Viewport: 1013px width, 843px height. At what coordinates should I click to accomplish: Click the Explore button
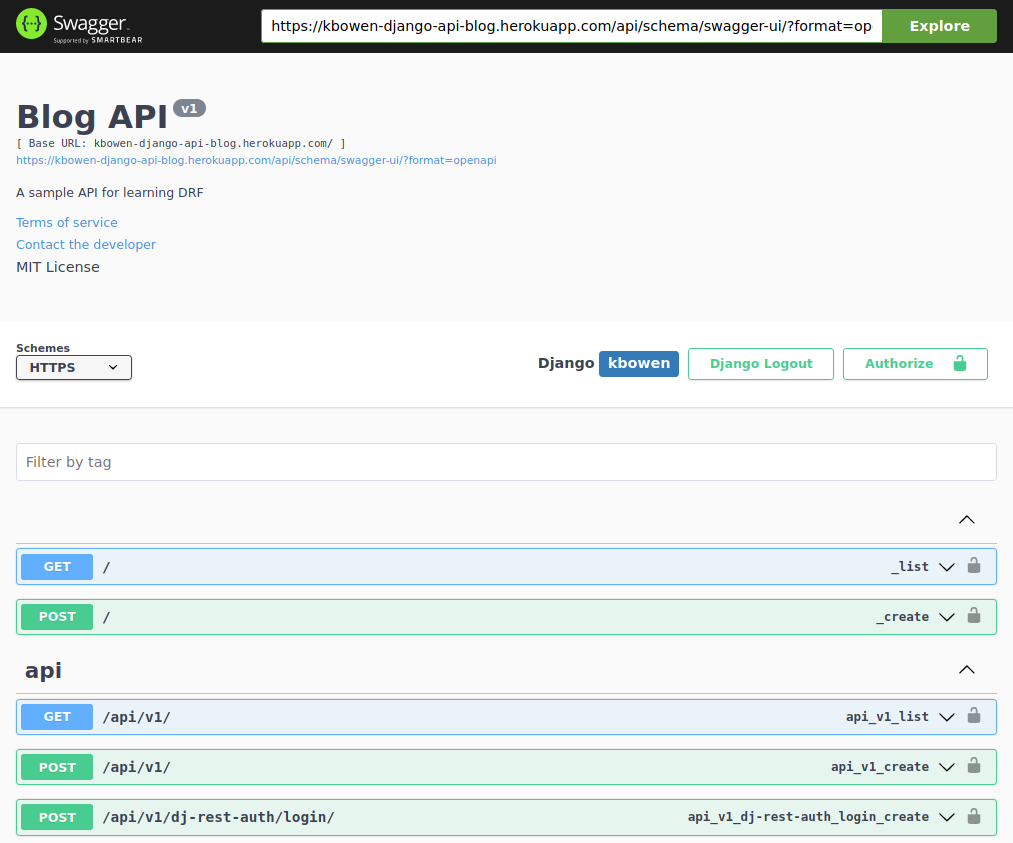pyautogui.click(x=939, y=26)
